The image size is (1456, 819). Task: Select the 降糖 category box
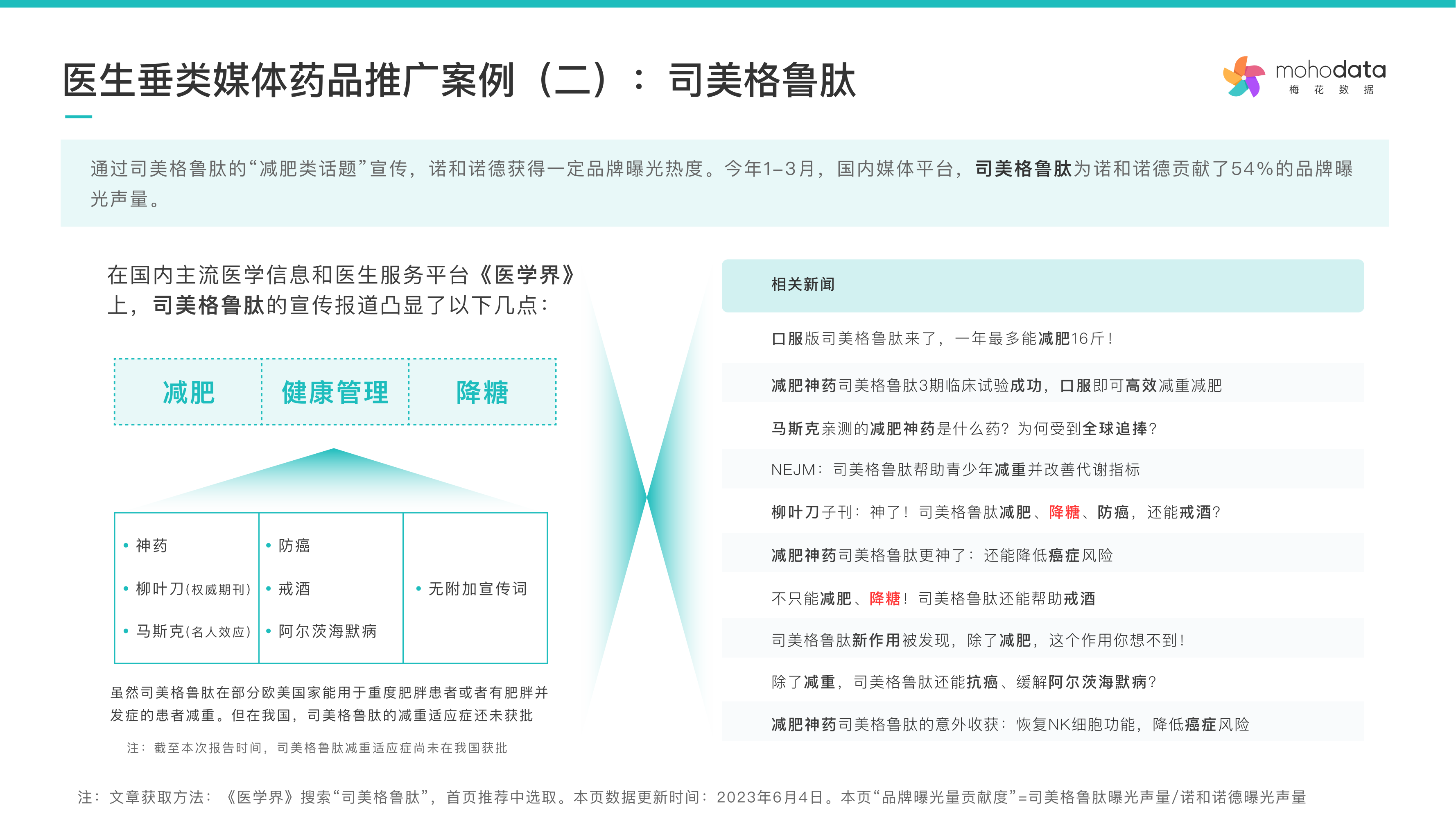(x=482, y=392)
